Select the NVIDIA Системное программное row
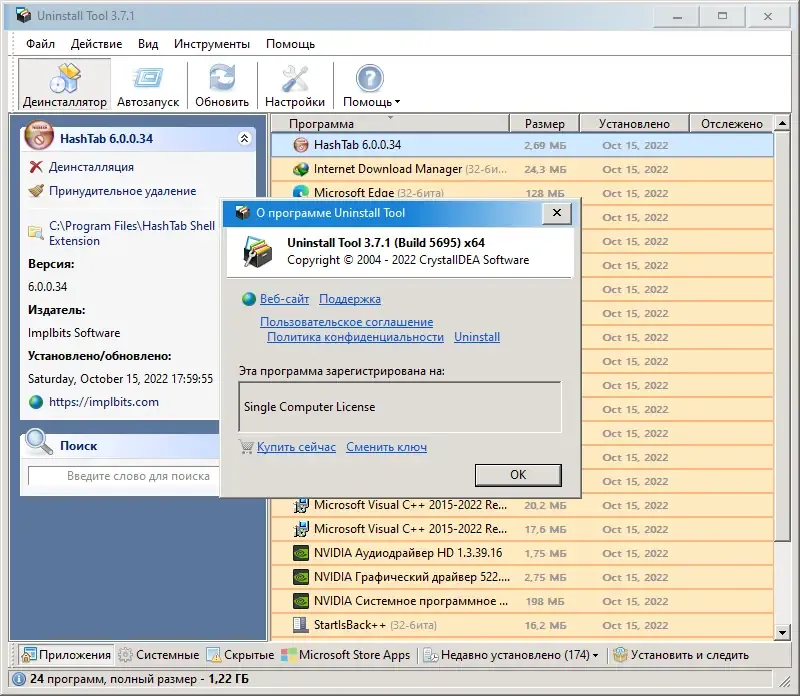This screenshot has height=696, width=800. [522, 601]
